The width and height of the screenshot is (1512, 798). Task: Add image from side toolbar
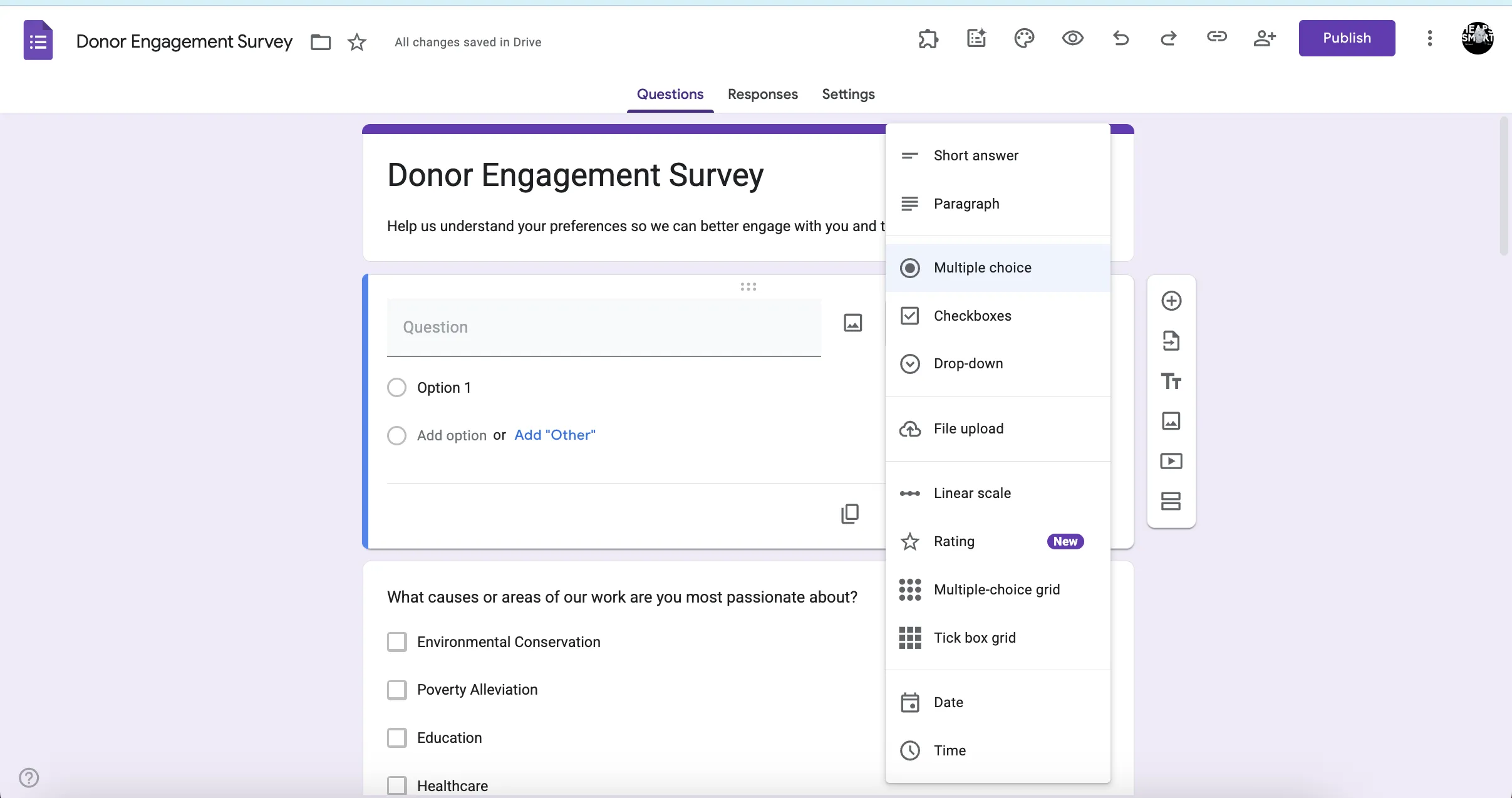1171,421
